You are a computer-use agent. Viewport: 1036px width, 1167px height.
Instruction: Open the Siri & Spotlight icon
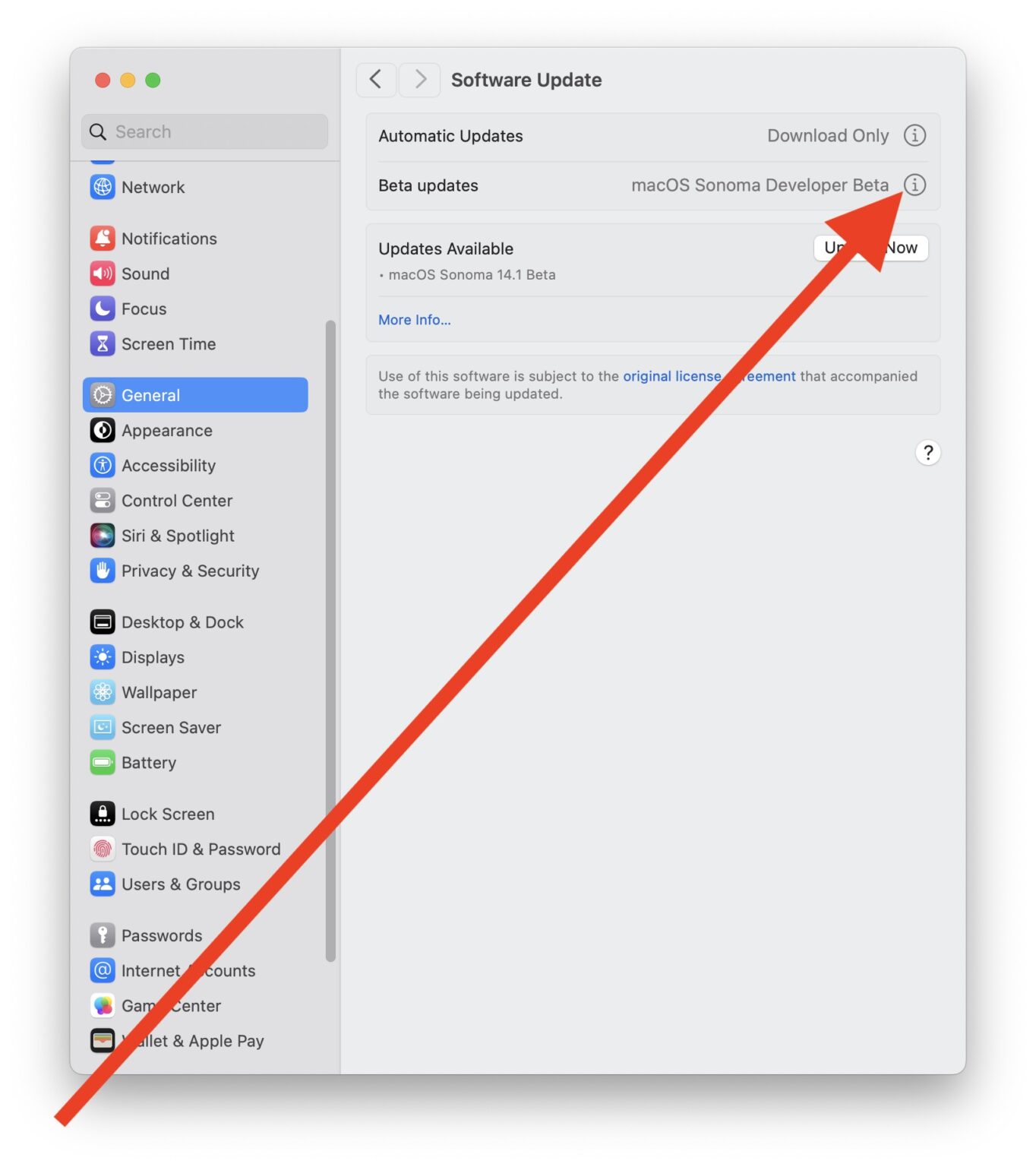[x=103, y=536]
